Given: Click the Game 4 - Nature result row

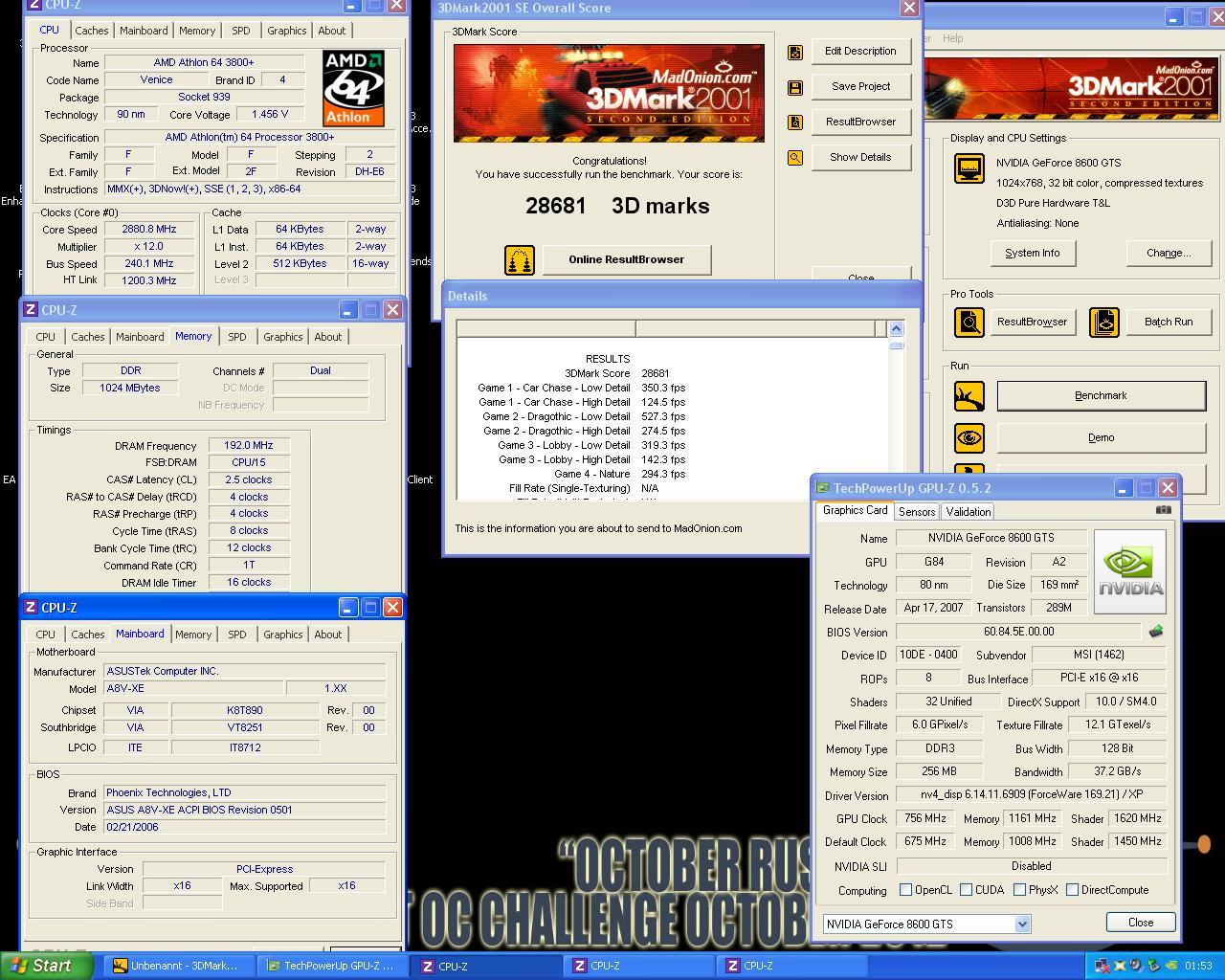Looking at the screenshot, I should 581,474.
